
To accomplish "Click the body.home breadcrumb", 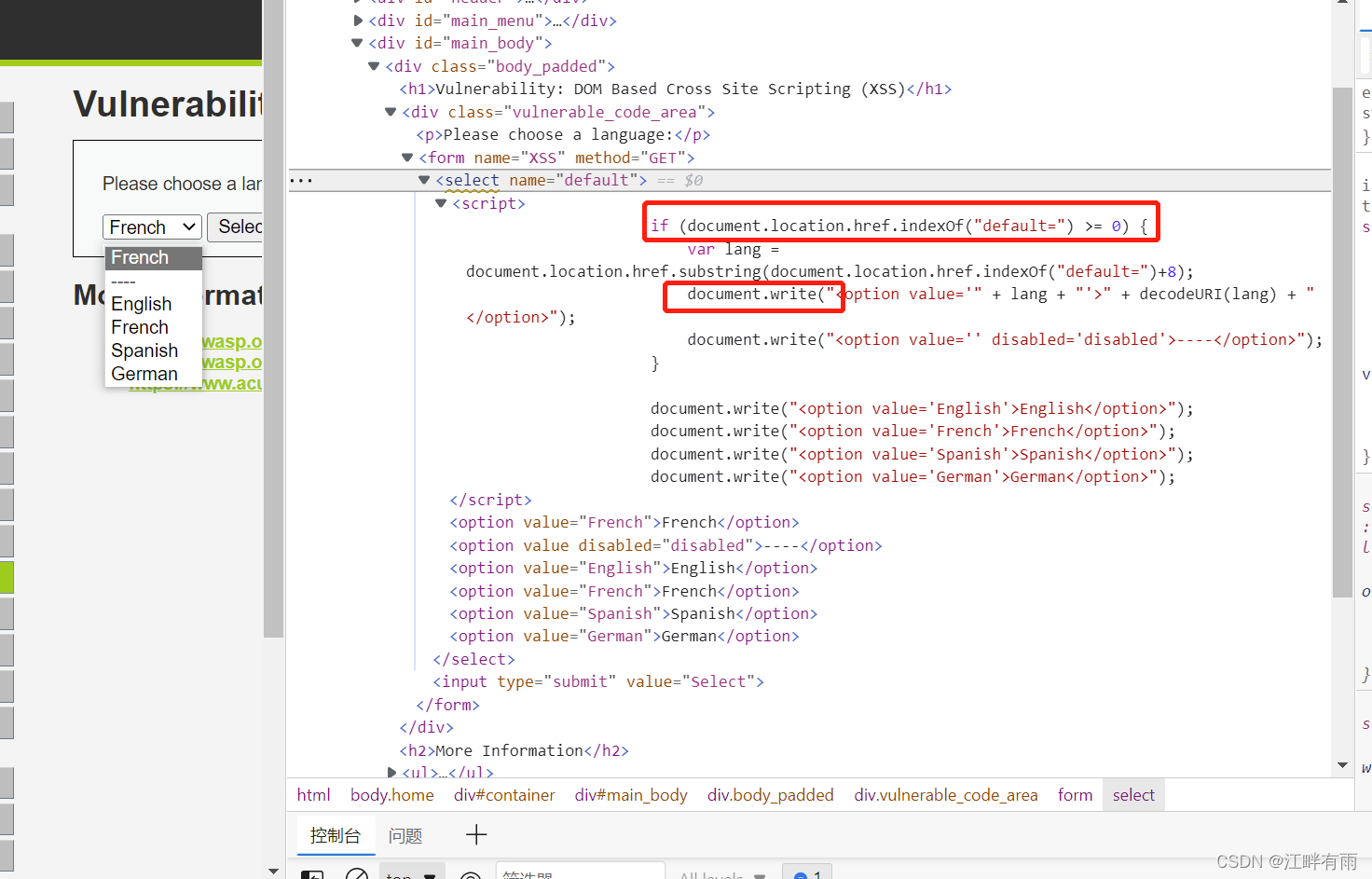I will tap(392, 795).
